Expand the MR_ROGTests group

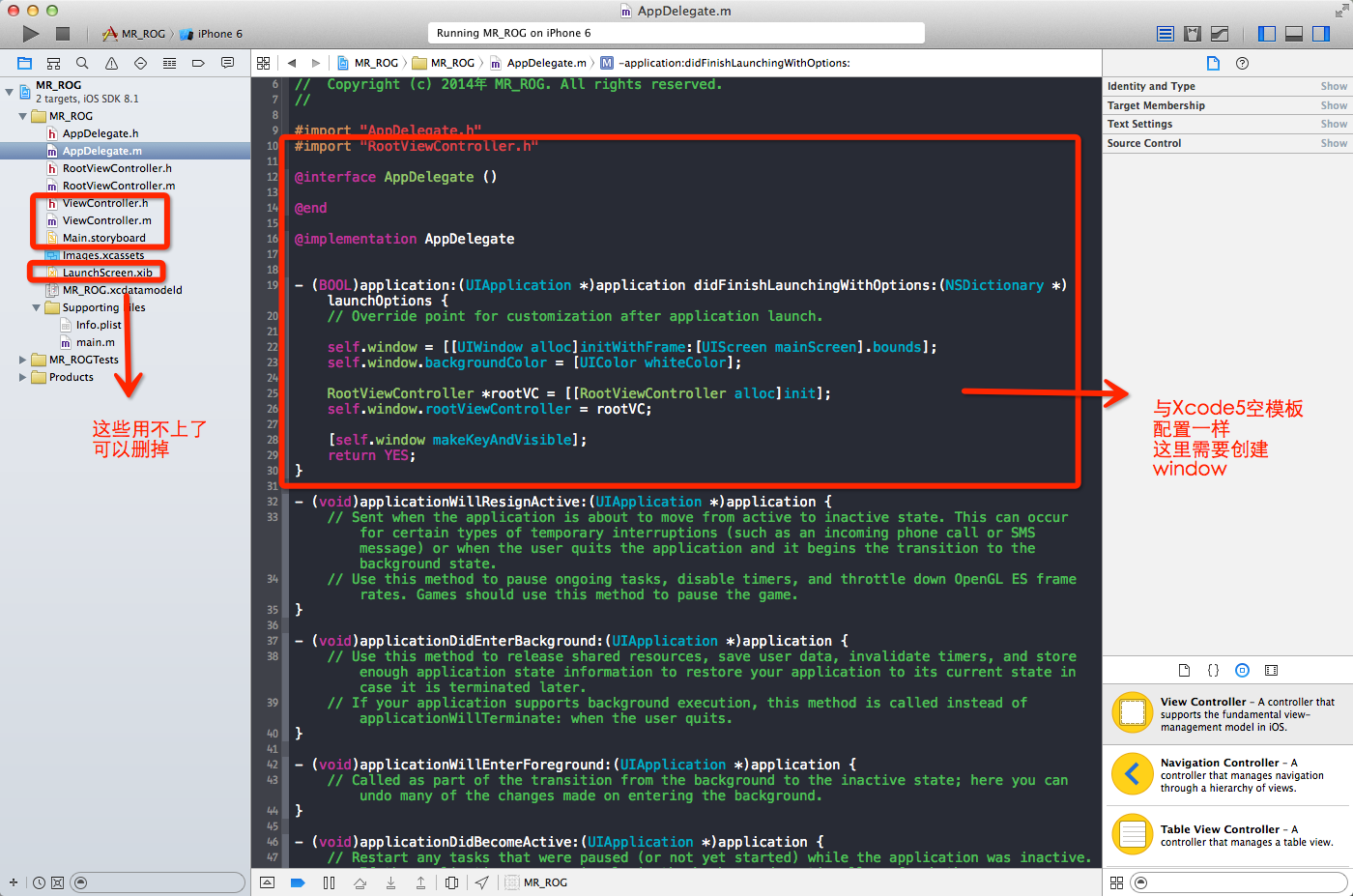22,360
